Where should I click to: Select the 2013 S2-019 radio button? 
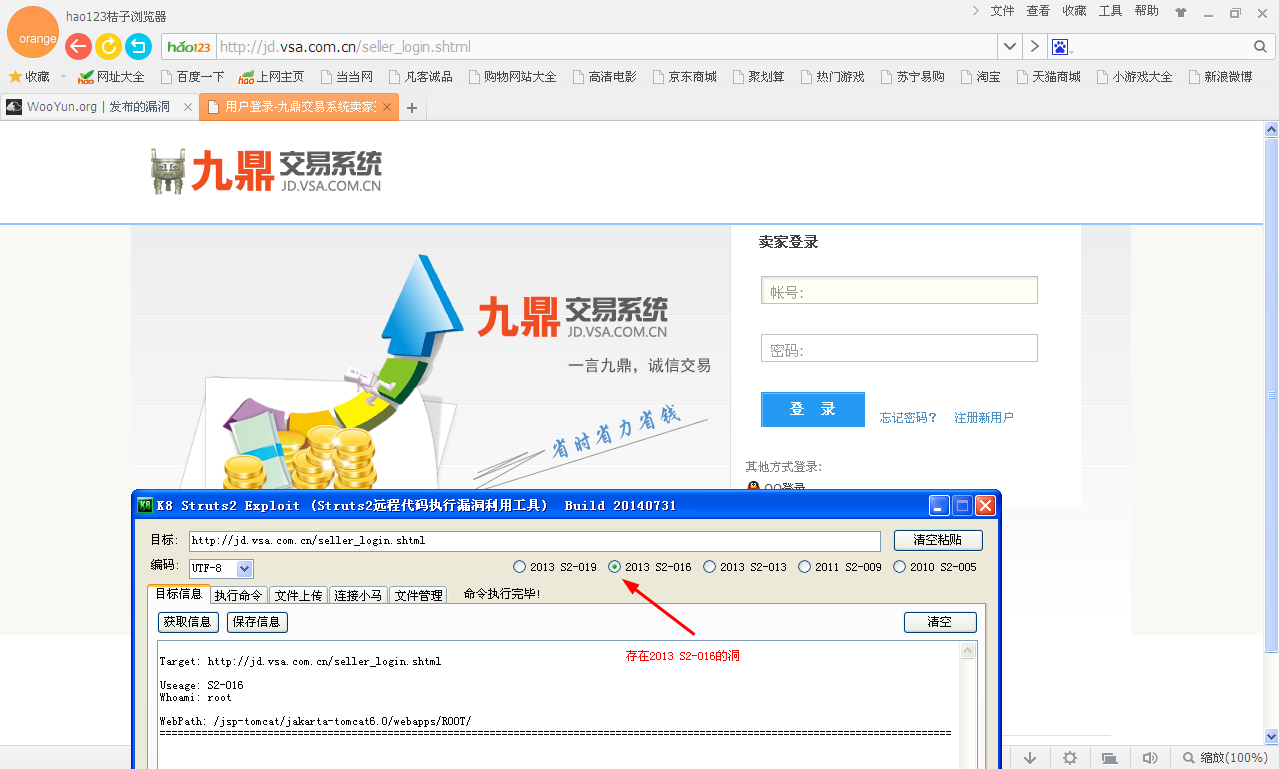[519, 567]
